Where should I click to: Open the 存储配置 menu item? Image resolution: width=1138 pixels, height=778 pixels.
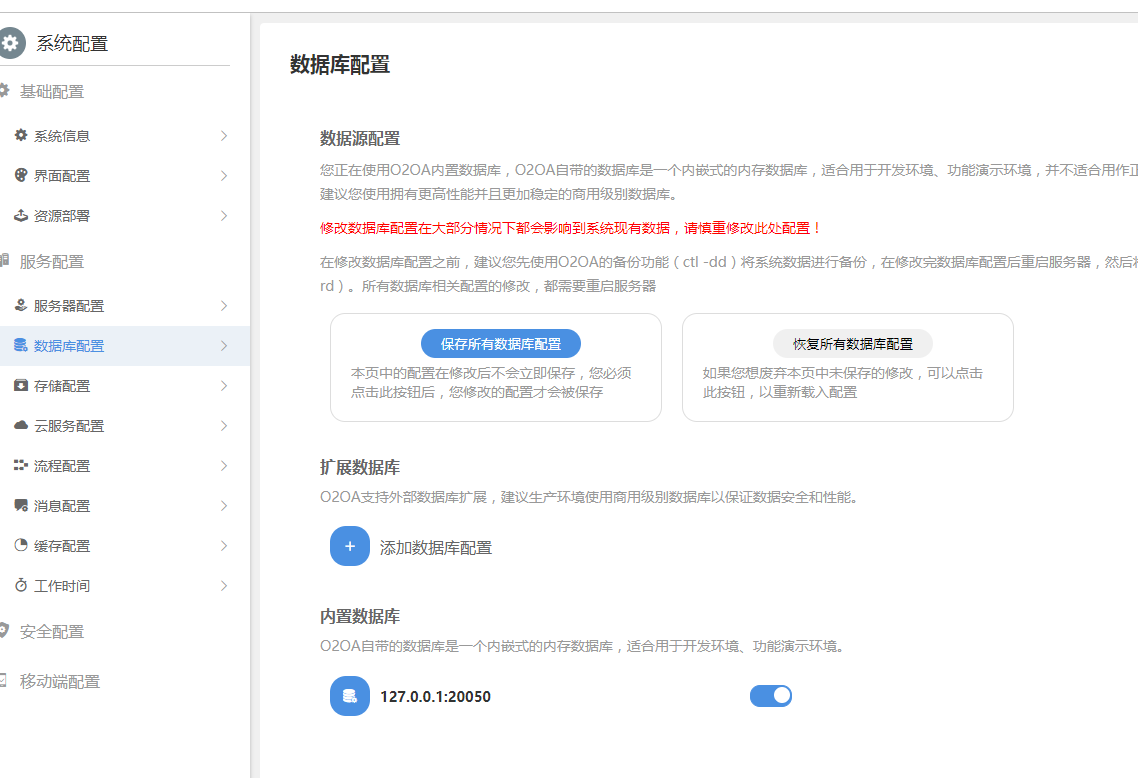[x=62, y=386]
